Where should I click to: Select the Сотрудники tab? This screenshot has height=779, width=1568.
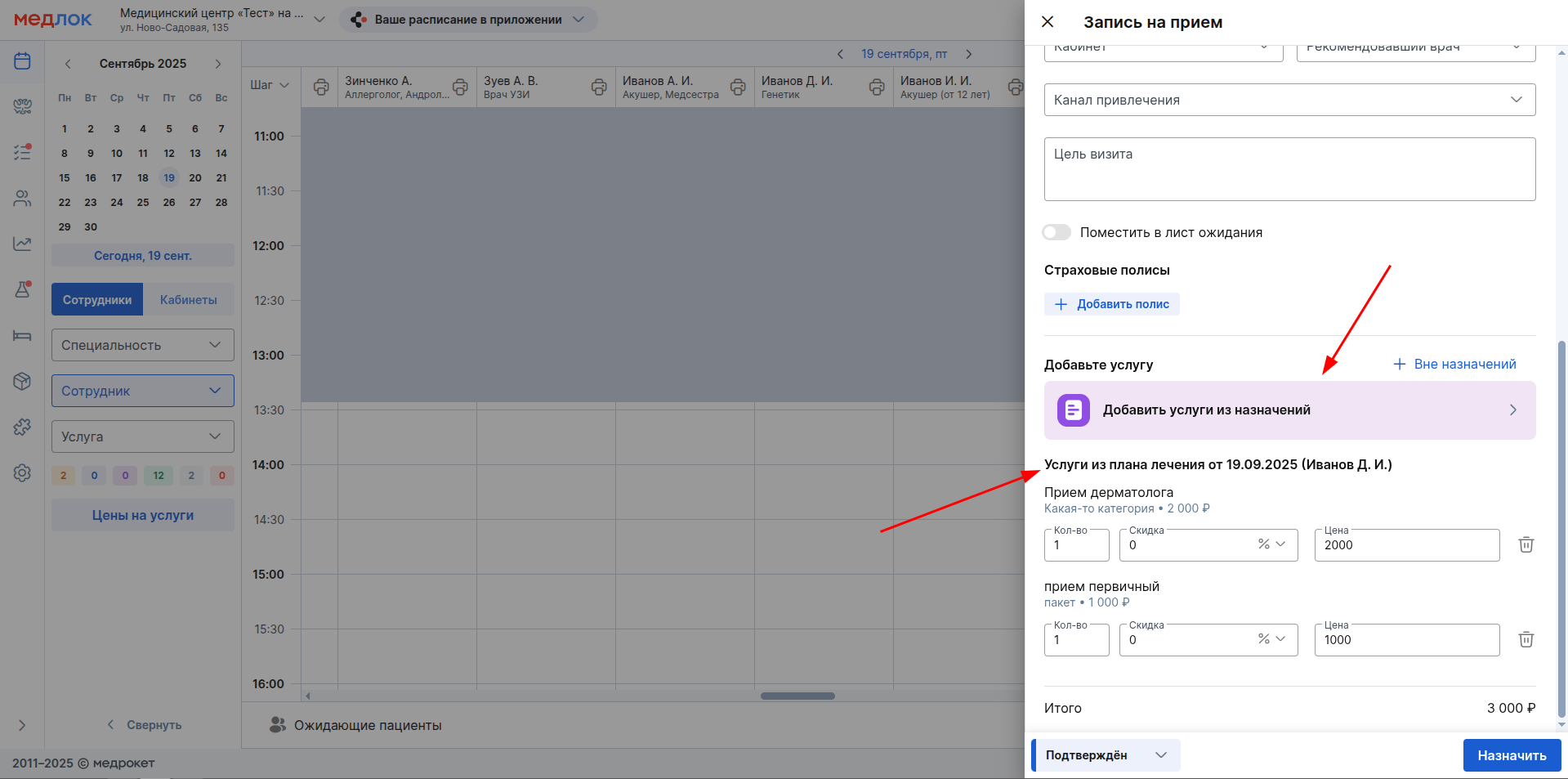[97, 300]
